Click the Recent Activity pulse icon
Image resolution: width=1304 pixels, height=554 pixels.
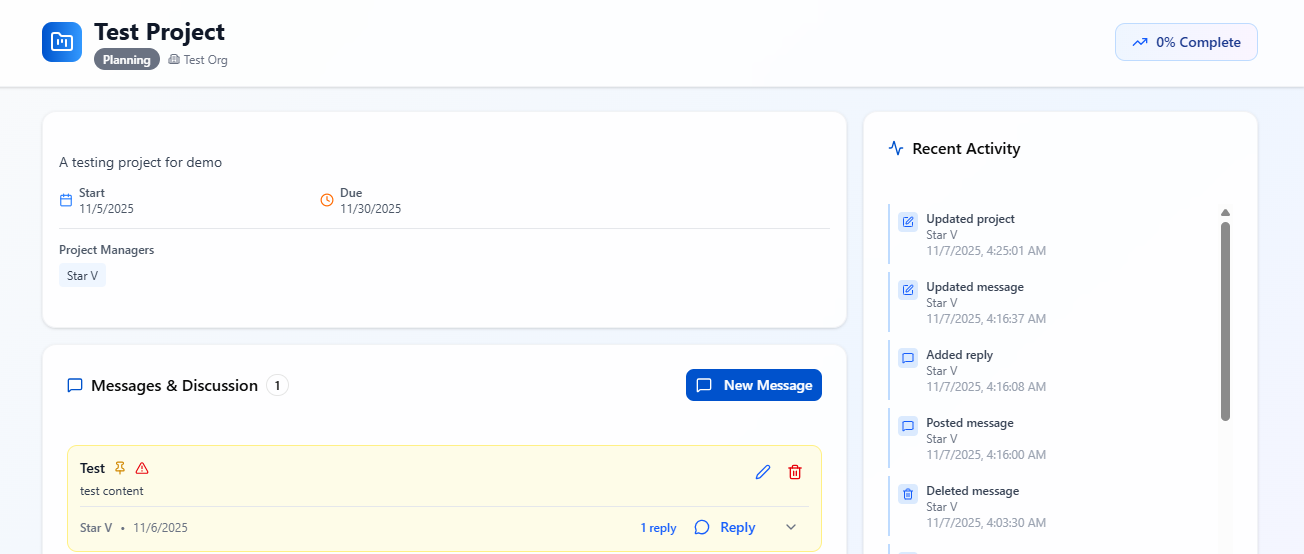(x=896, y=149)
